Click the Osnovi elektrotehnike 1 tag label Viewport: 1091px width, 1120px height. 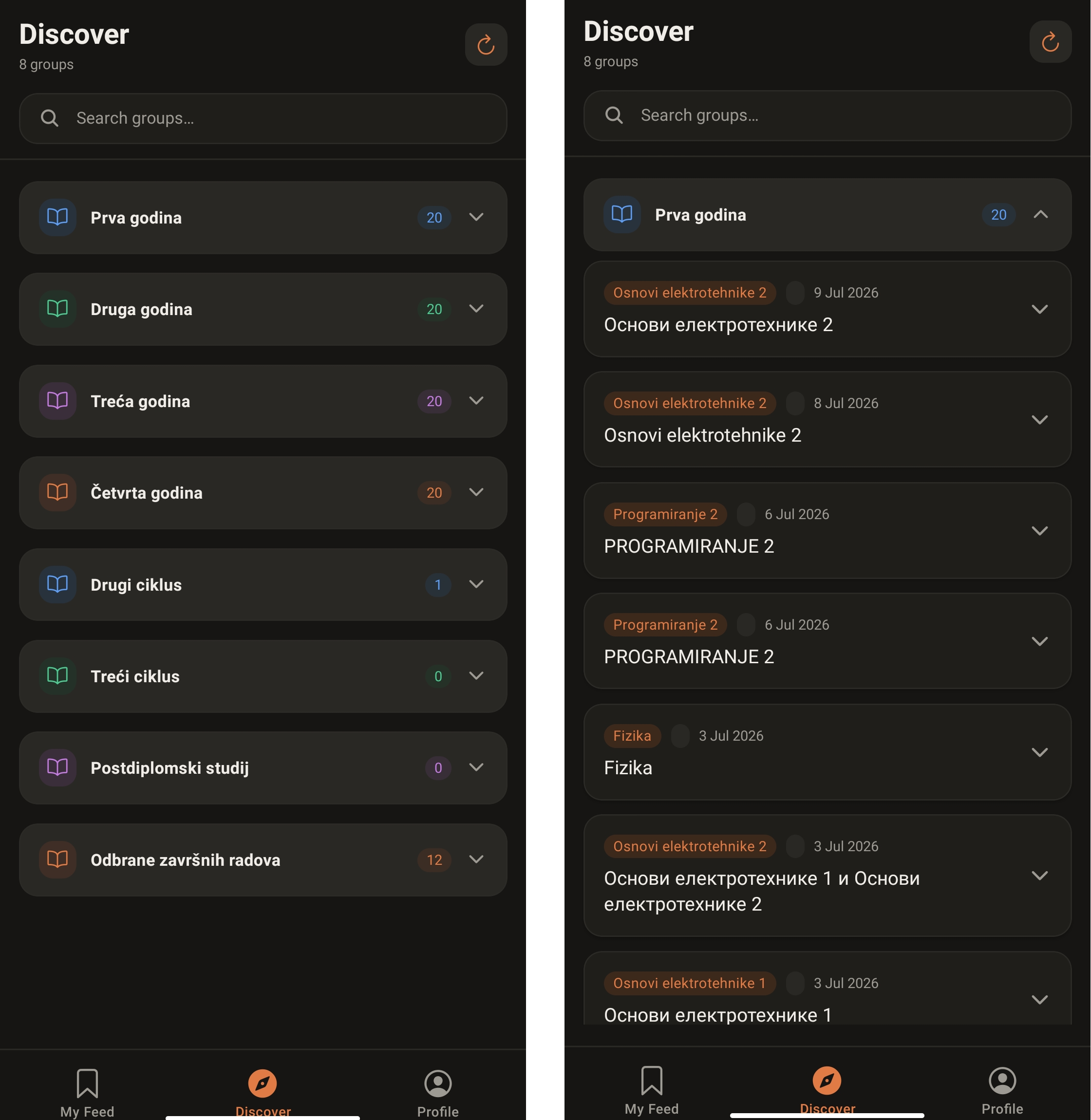[689, 983]
